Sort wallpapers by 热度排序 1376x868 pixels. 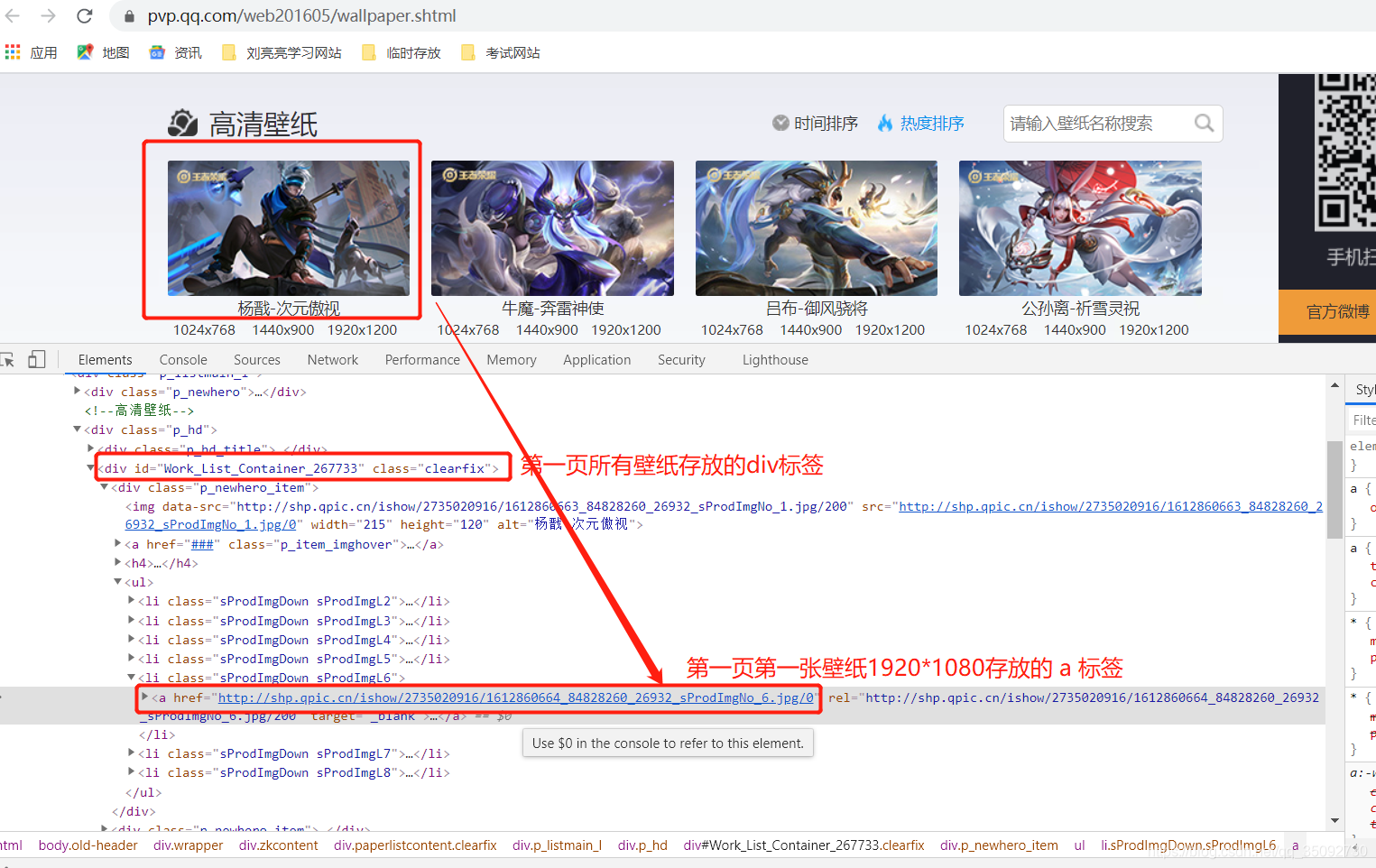920,123
